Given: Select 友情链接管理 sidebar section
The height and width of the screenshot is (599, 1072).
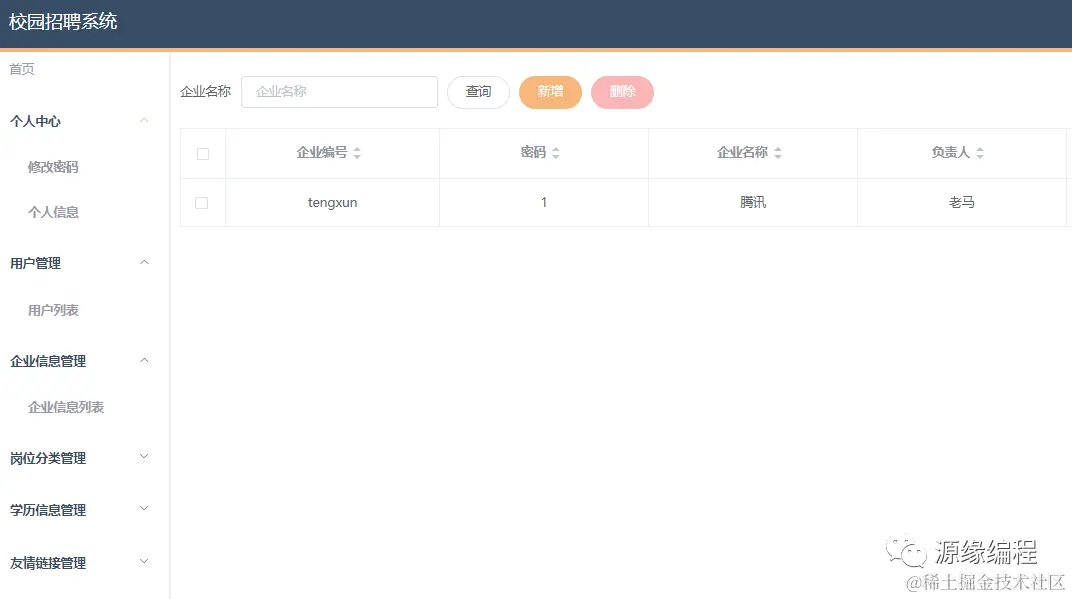Looking at the screenshot, I should coord(48,563).
